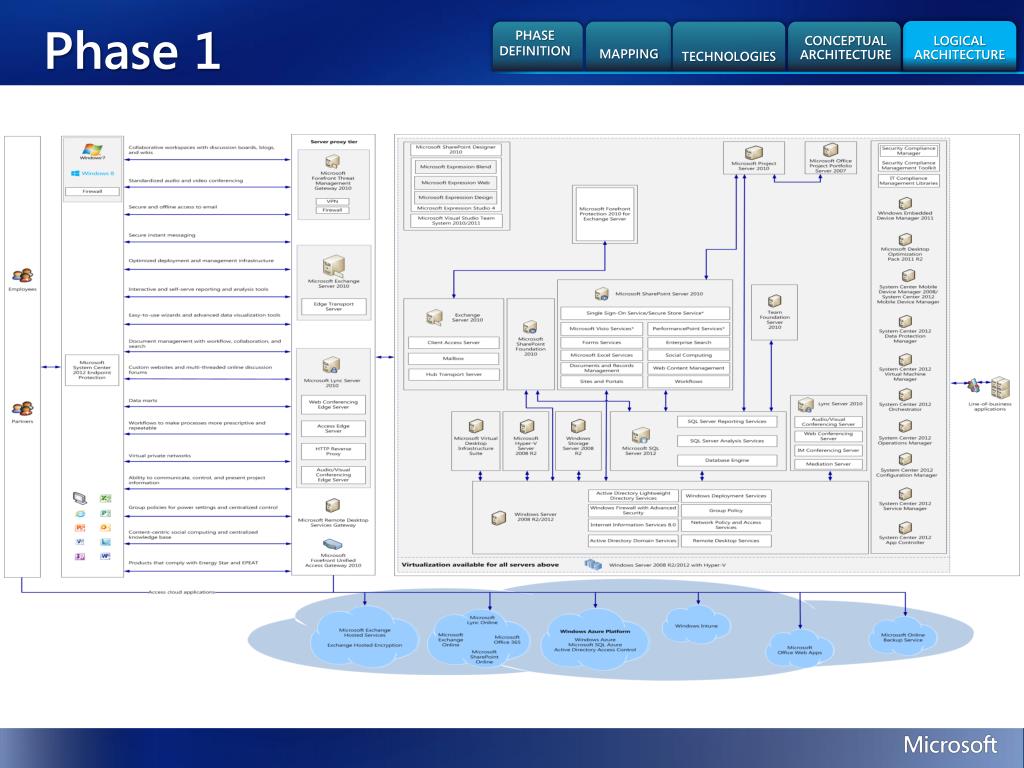Click the Windows Intune cloud

click(696, 626)
